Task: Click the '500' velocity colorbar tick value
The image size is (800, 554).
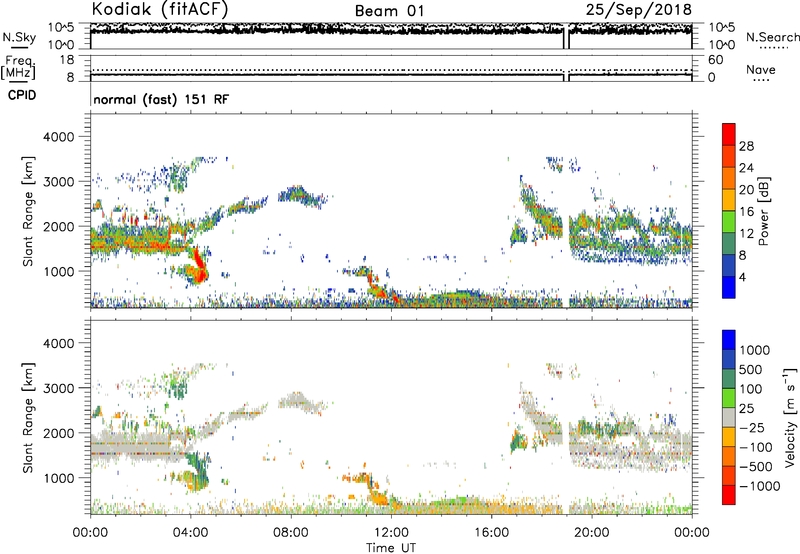Action: [x=751, y=370]
